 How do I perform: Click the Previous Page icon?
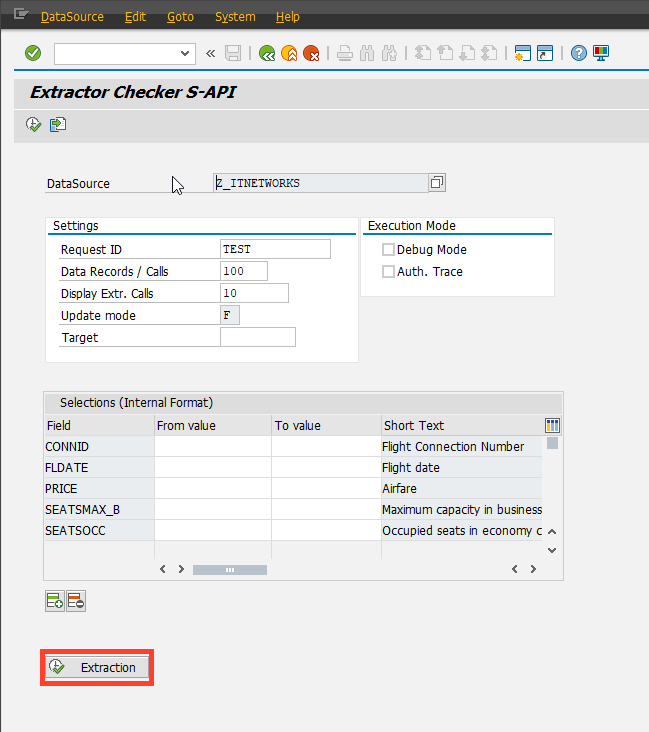[445, 53]
